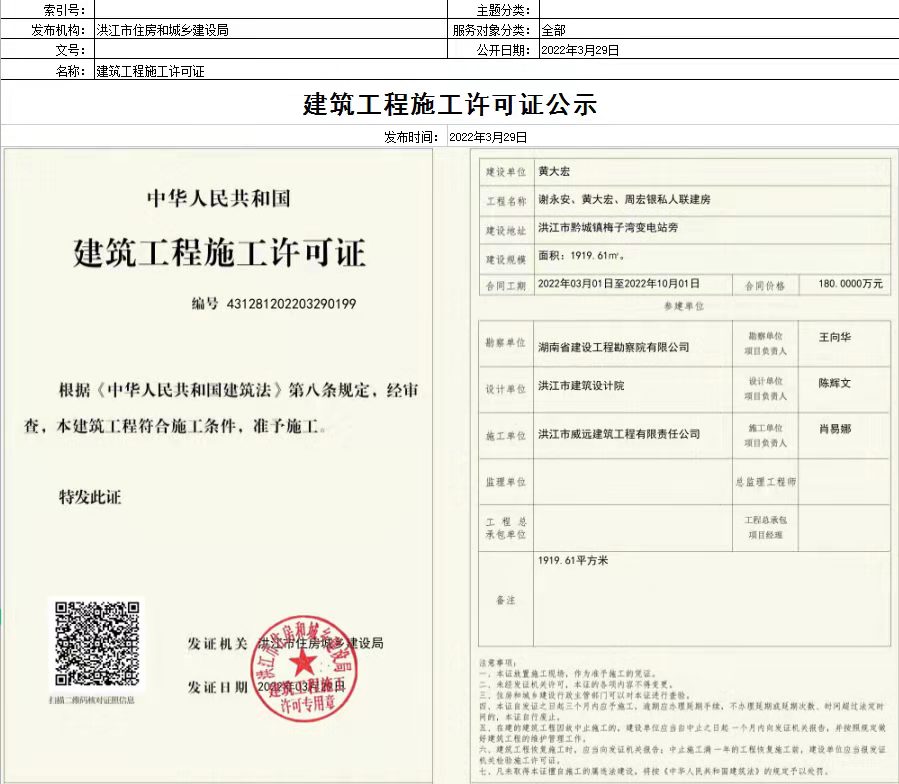Image resolution: width=899 pixels, height=784 pixels.
Task: Click the 发布时间 label
Action: coord(411,137)
